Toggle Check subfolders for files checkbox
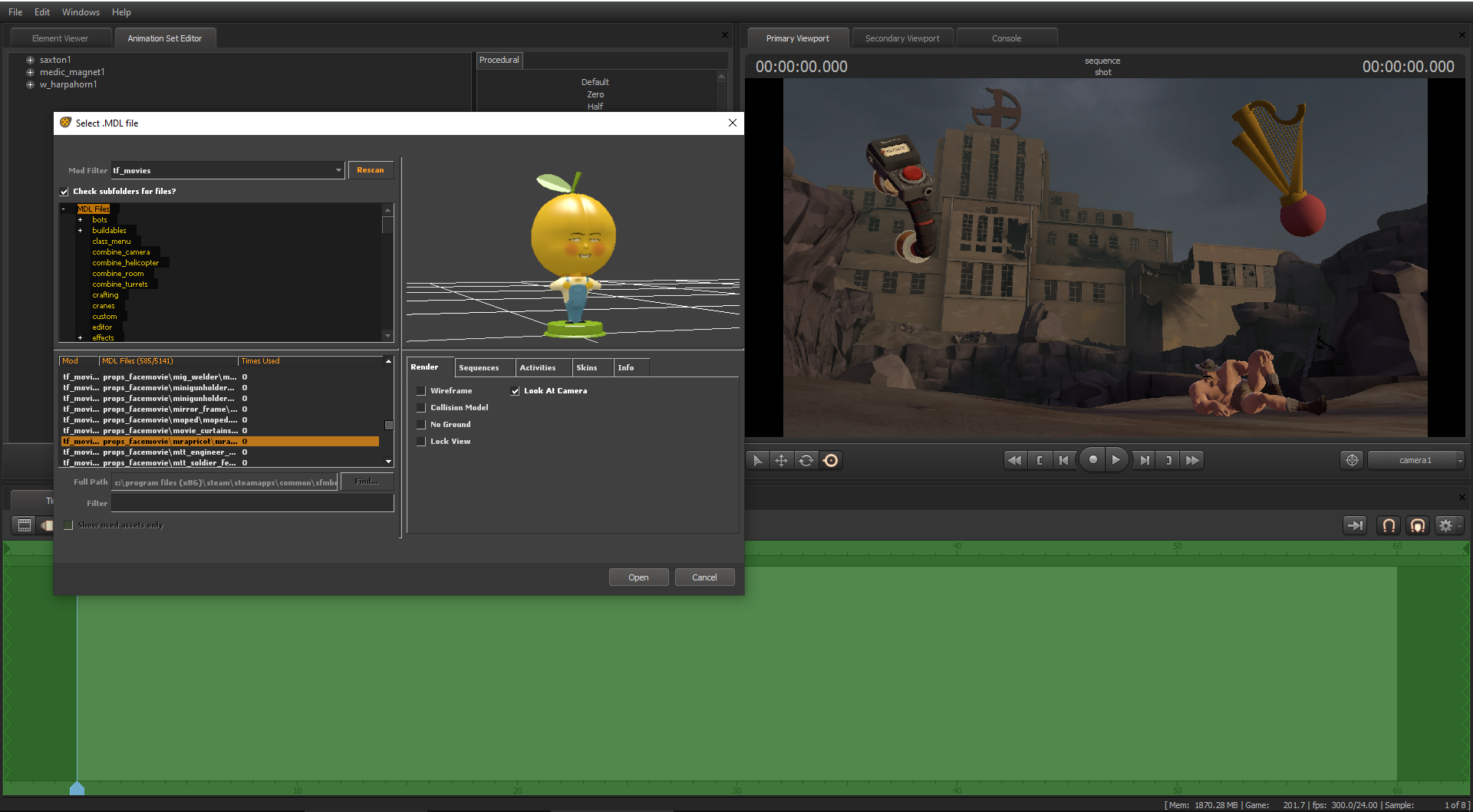 pyautogui.click(x=64, y=192)
